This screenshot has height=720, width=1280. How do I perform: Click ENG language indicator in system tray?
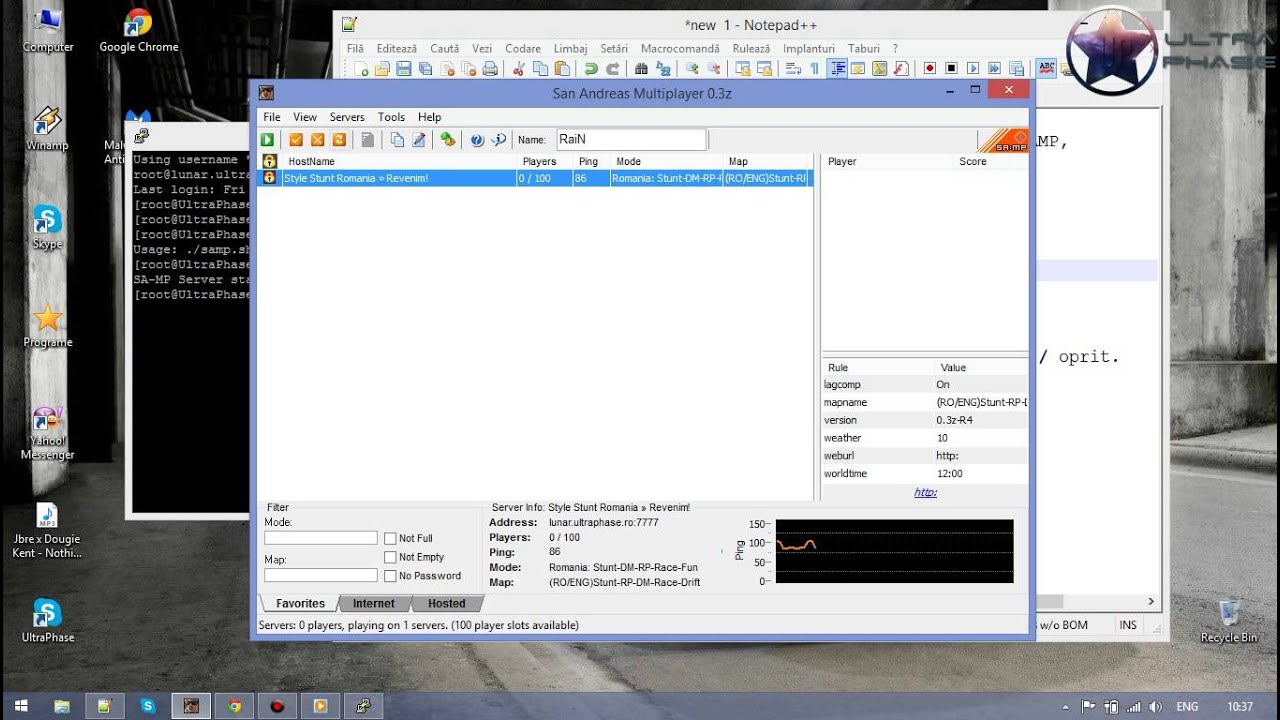1187,706
